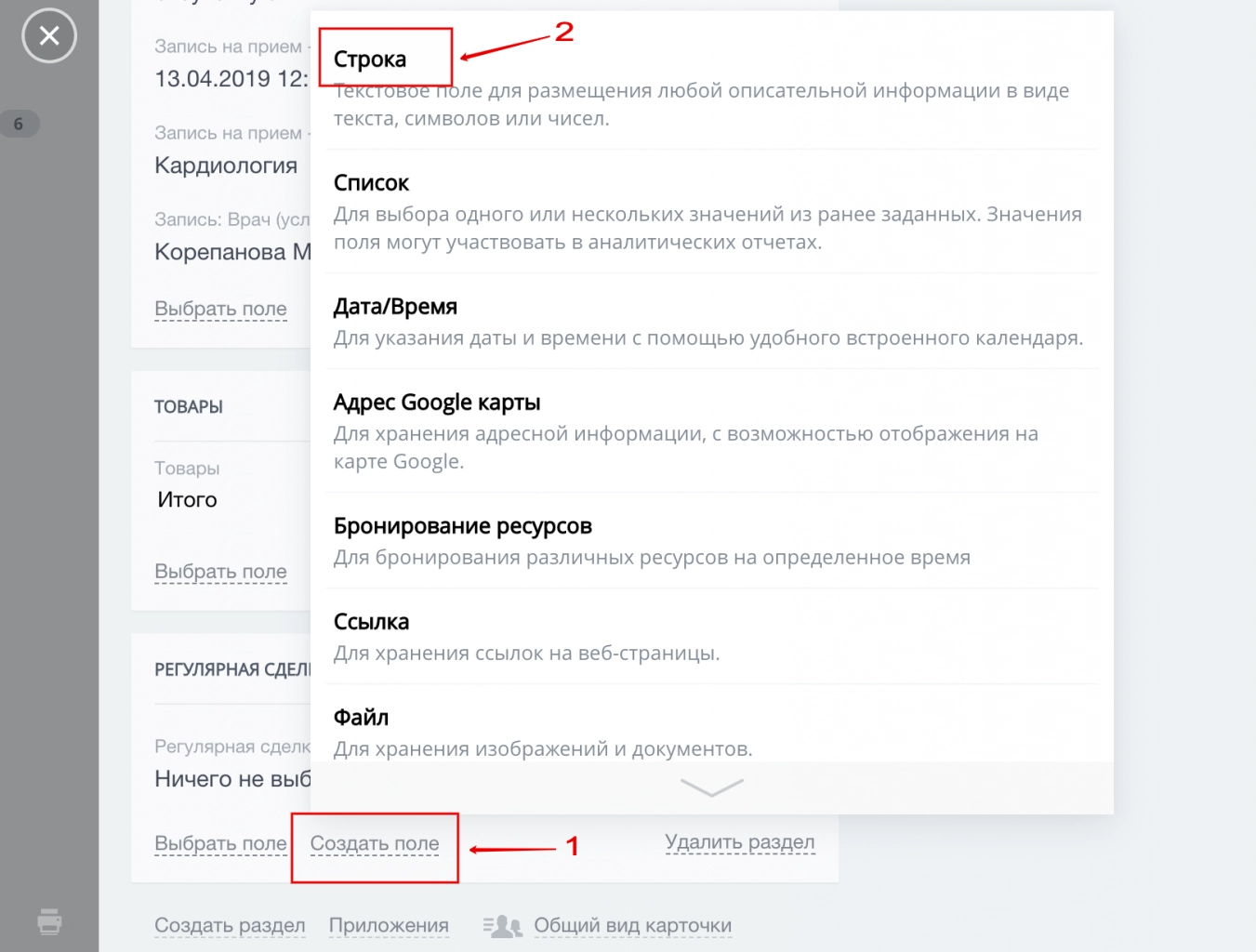Open Приложения at the bottom
The image size is (1256, 952).
tap(389, 925)
